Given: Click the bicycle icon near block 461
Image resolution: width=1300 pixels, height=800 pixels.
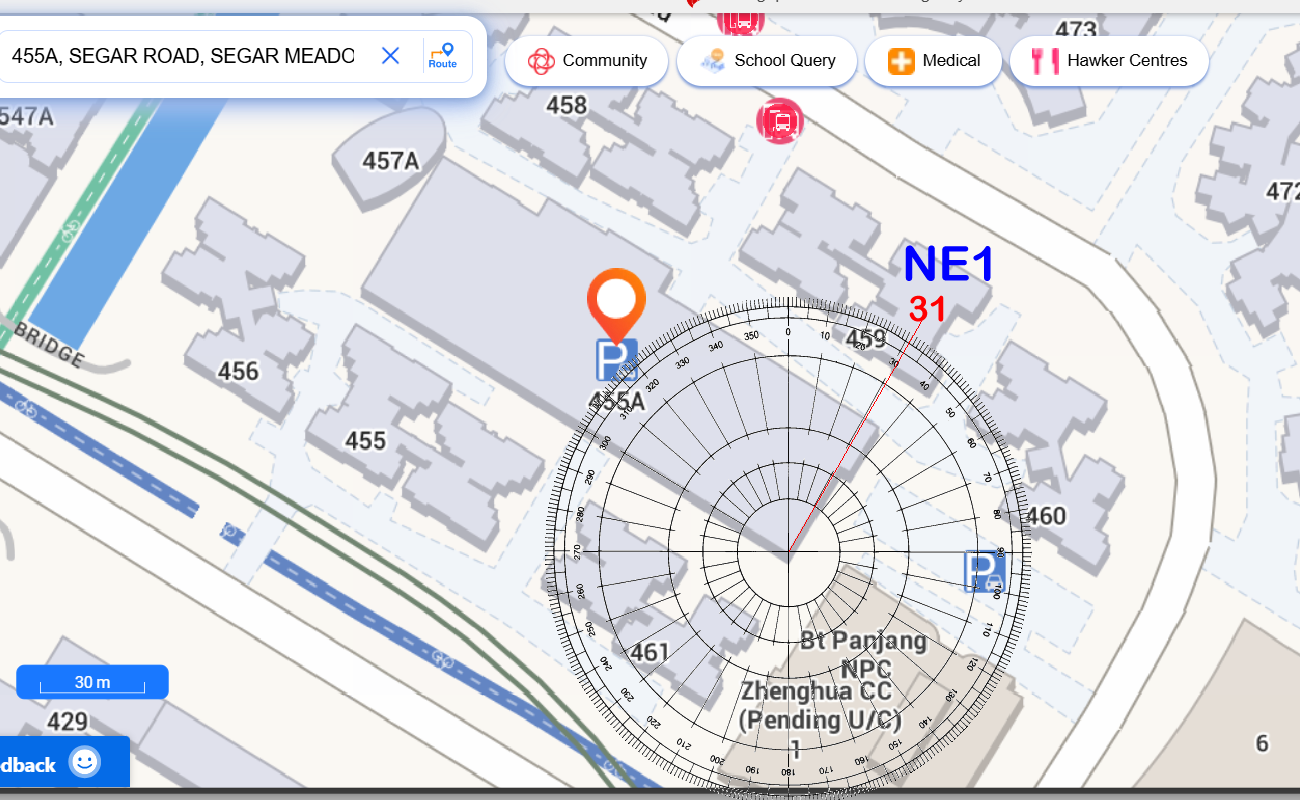Looking at the screenshot, I should click(443, 660).
